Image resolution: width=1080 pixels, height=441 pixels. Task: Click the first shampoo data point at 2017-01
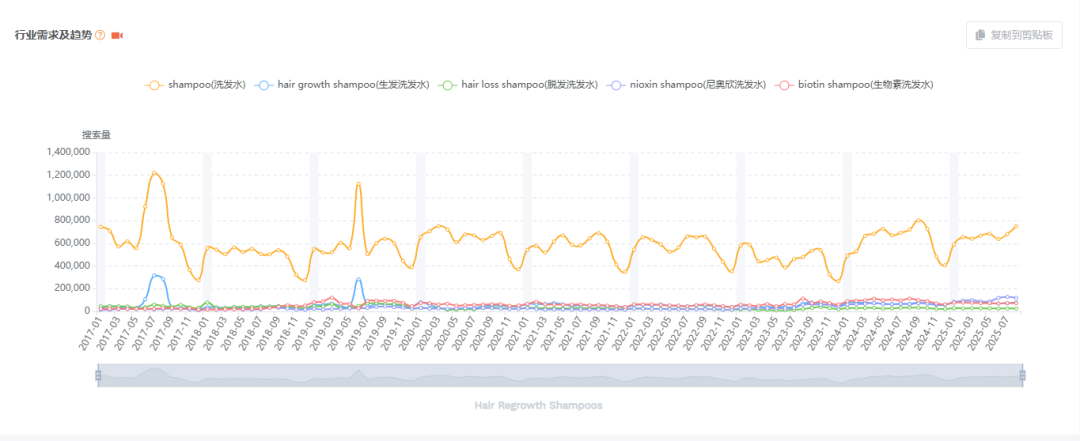click(101, 226)
